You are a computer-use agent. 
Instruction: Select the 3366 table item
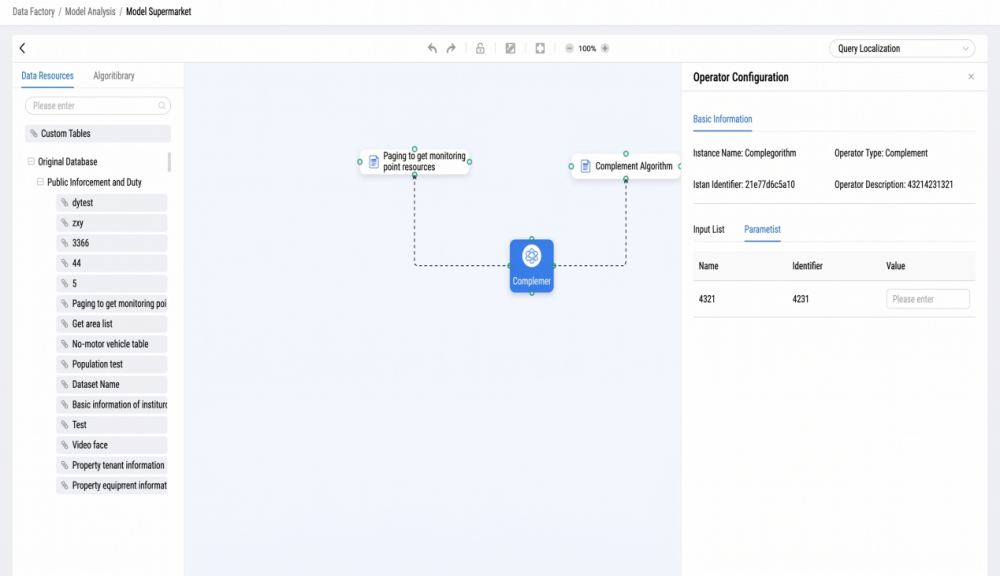tap(112, 243)
